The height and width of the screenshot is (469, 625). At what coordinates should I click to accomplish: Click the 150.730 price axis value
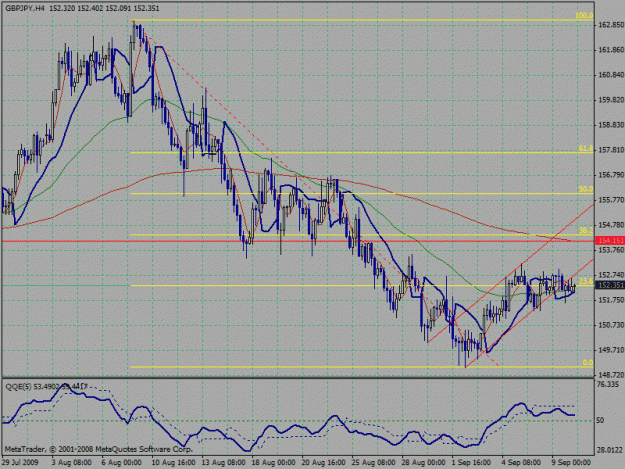point(611,325)
